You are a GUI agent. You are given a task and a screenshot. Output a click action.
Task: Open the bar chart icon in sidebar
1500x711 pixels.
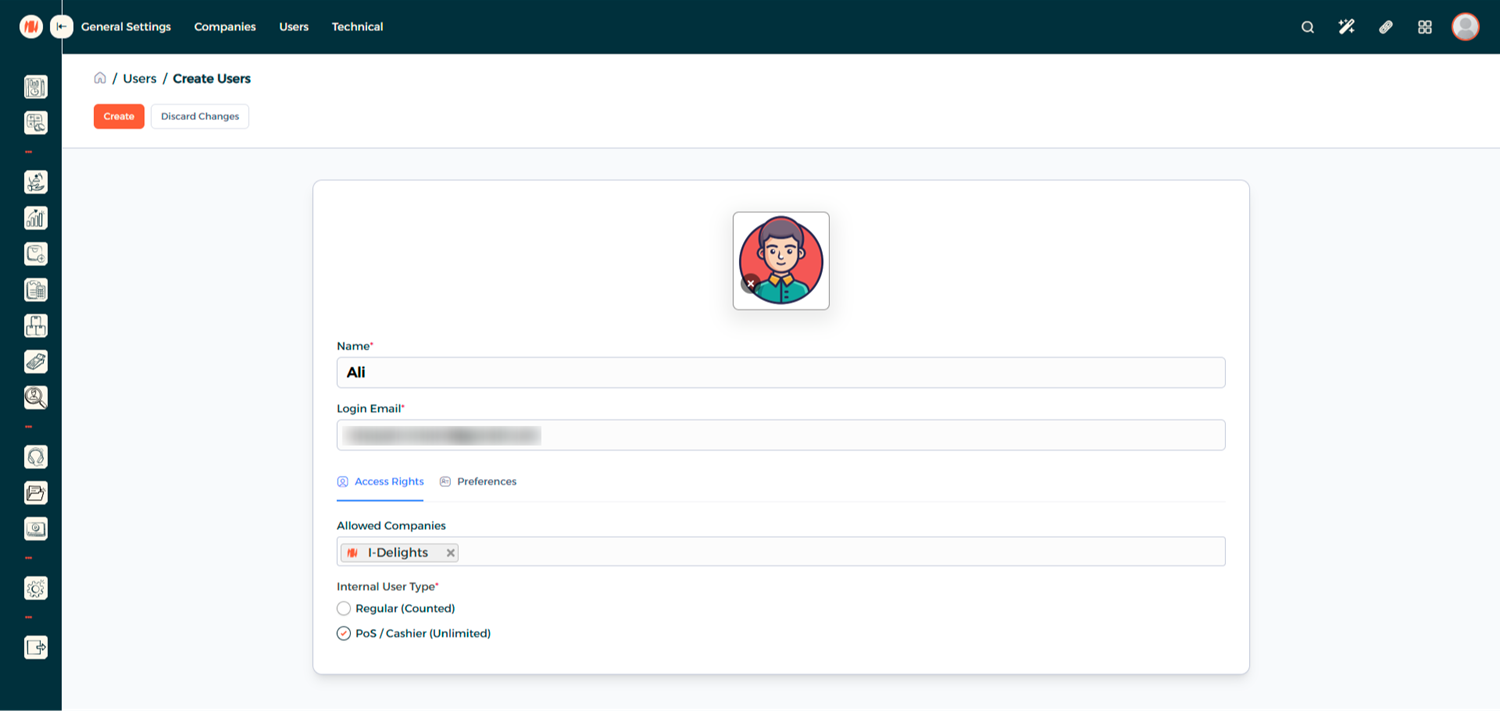pyautogui.click(x=35, y=218)
